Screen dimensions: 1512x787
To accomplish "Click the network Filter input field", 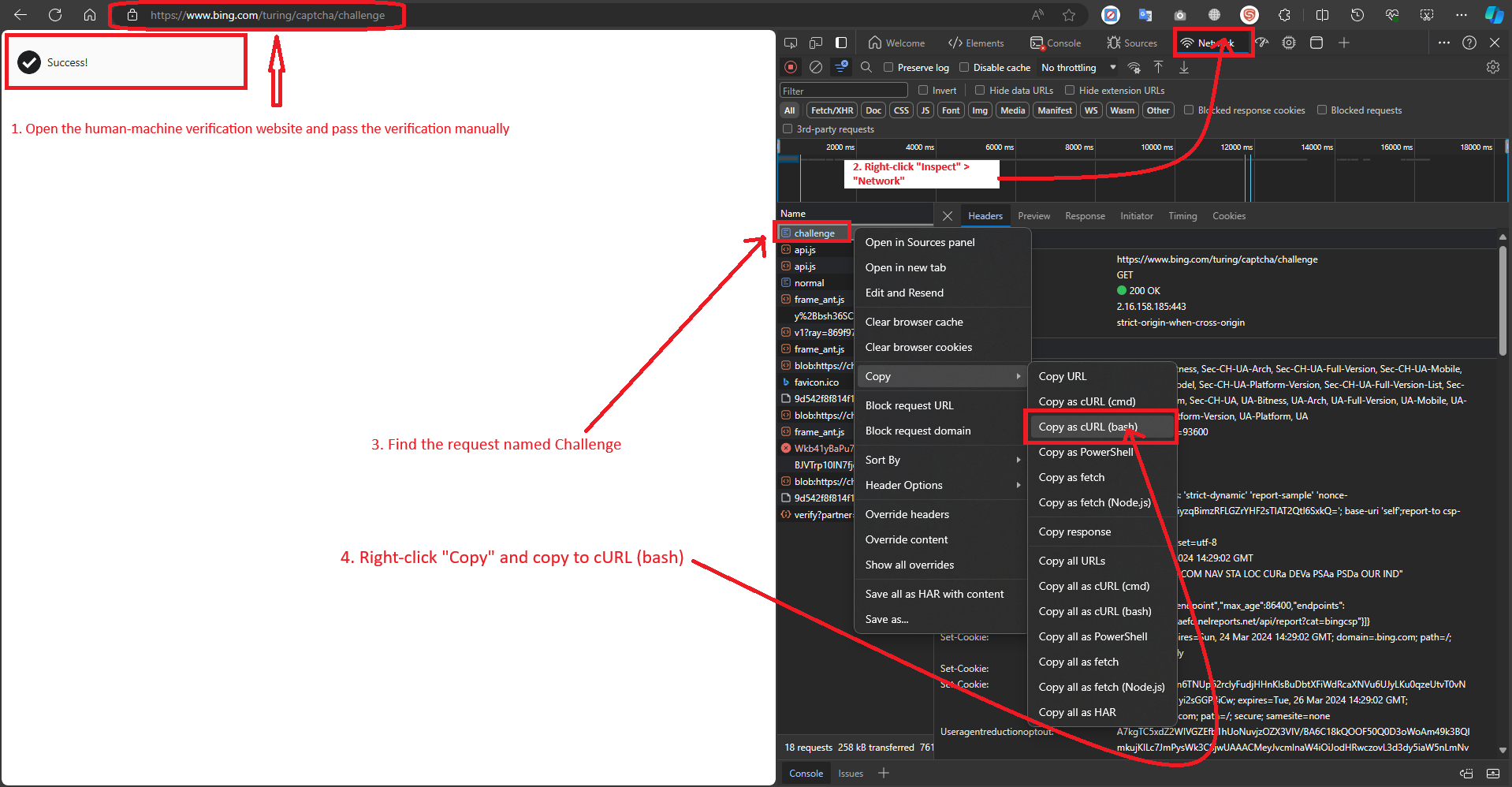I will click(x=844, y=91).
